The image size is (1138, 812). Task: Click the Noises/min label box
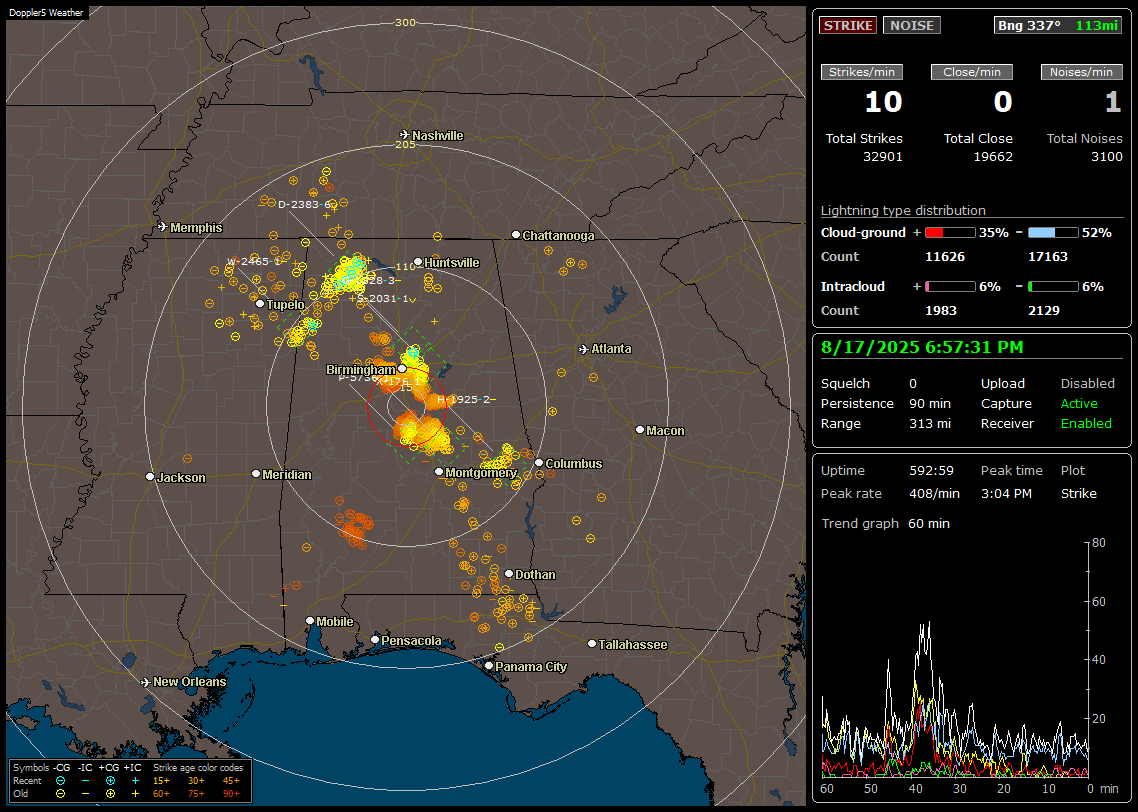pos(1081,72)
